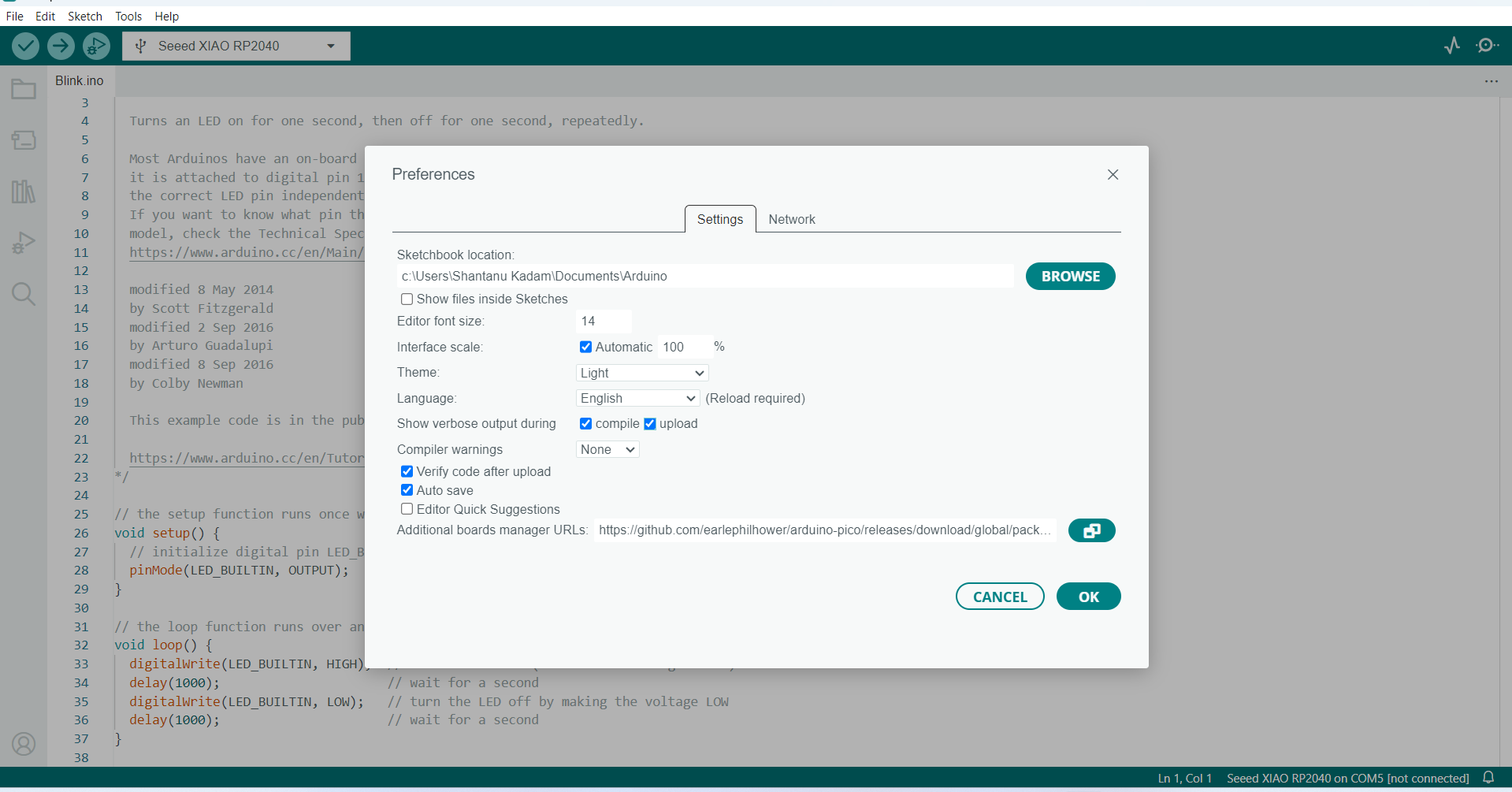Open the Boards Manager sidebar icon
The image size is (1512, 792).
click(24, 140)
